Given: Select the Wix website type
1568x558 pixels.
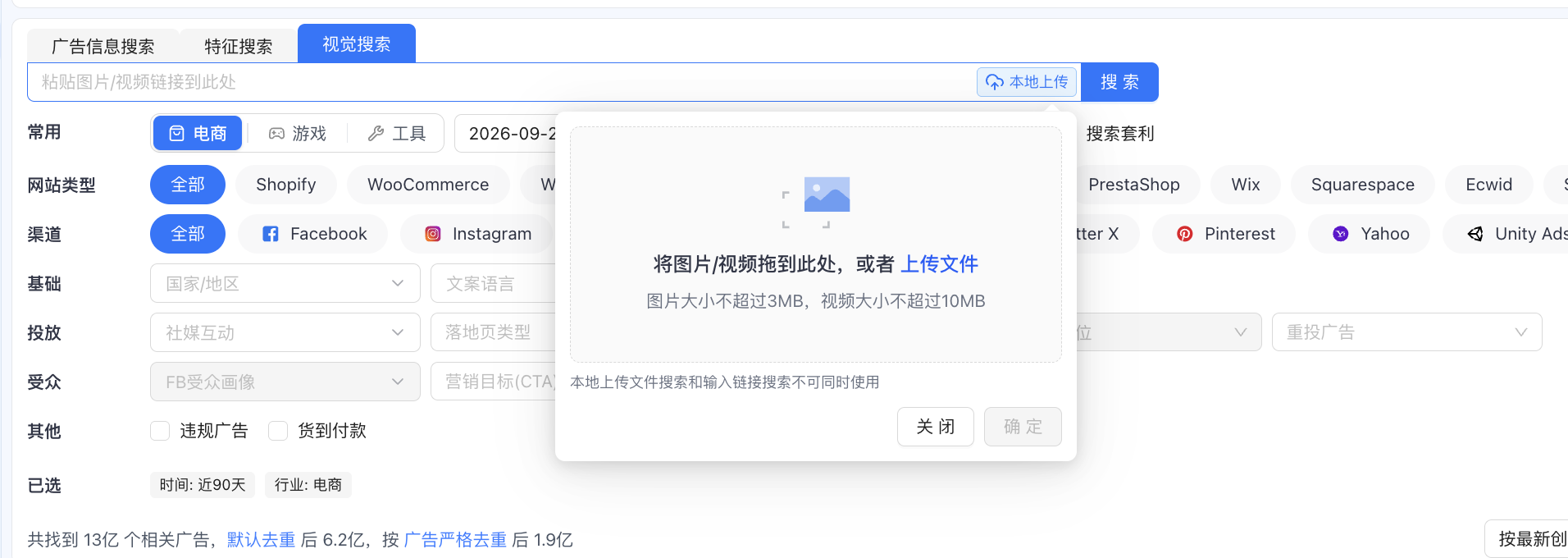Looking at the screenshot, I should (1246, 185).
